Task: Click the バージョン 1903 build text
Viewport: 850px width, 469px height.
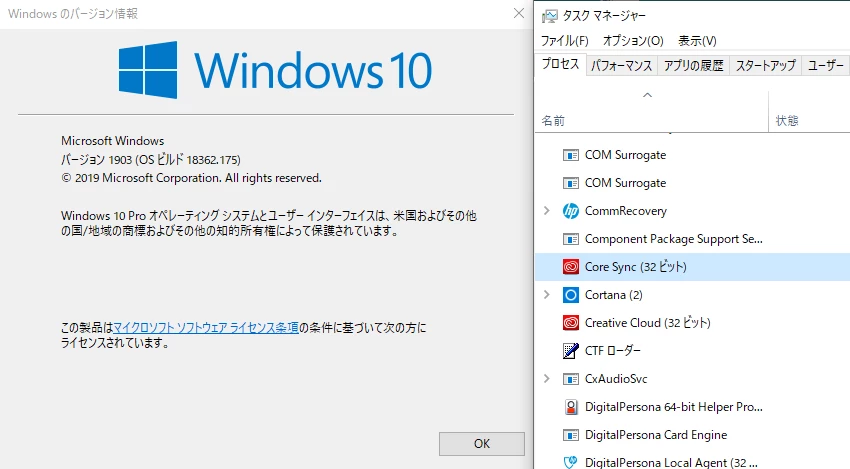Action: (x=151, y=159)
